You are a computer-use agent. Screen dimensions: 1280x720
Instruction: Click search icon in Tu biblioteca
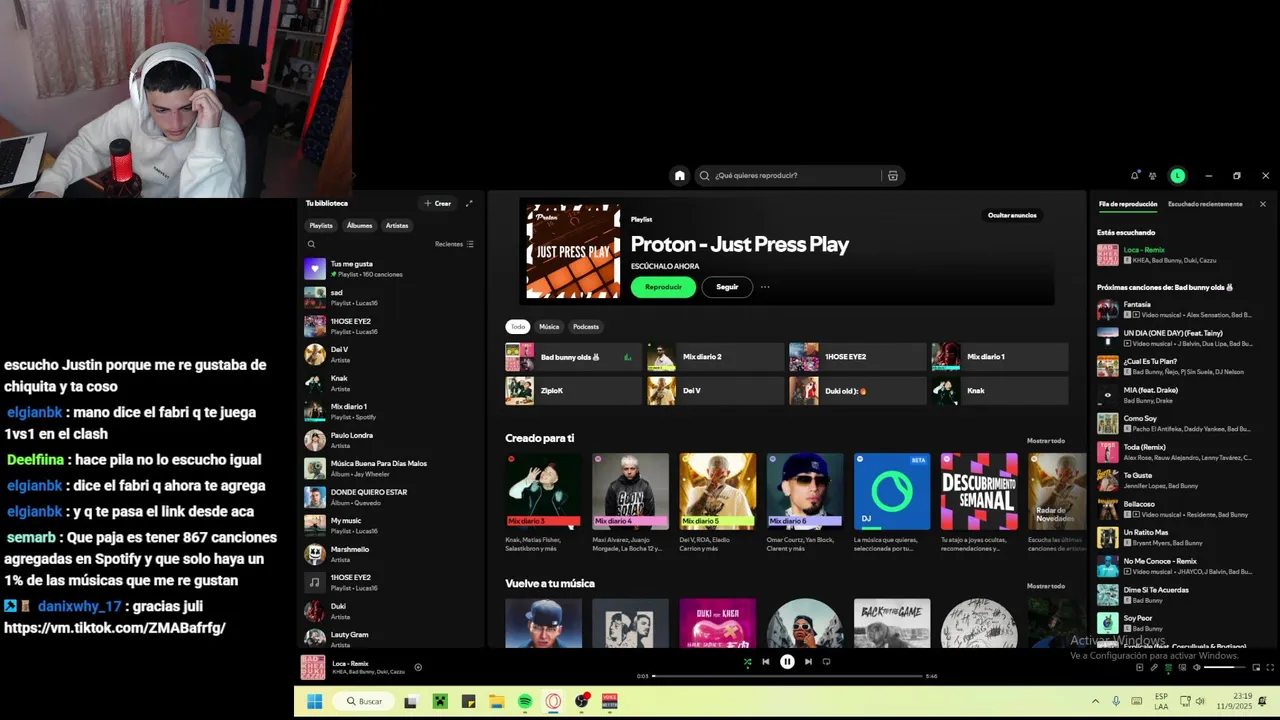click(311, 244)
